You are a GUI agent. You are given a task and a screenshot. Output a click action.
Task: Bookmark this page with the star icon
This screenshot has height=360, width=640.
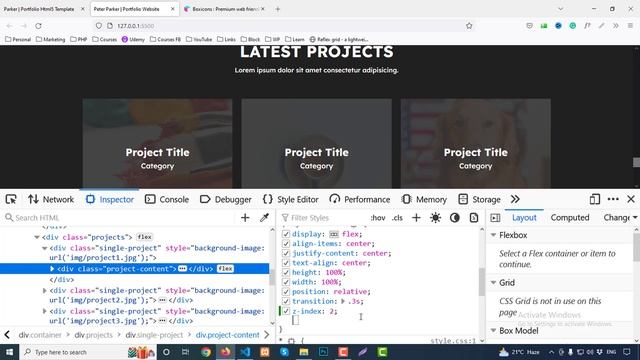[469, 26]
